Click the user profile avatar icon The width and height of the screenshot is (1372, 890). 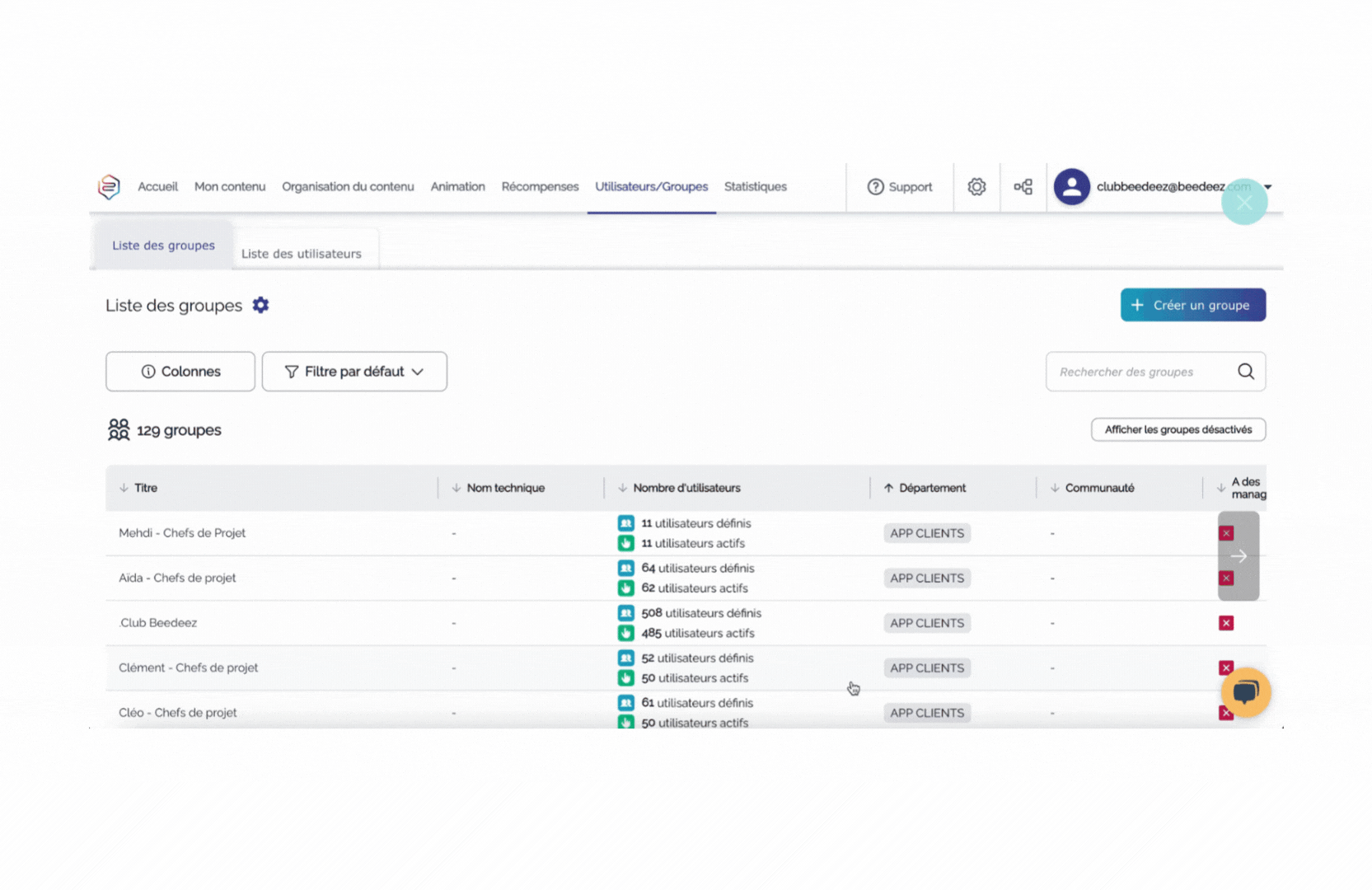click(x=1071, y=187)
